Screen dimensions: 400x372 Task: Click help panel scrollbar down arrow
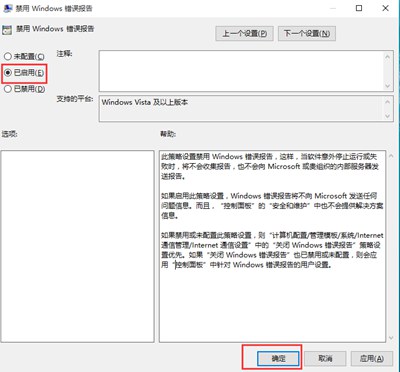391,338
